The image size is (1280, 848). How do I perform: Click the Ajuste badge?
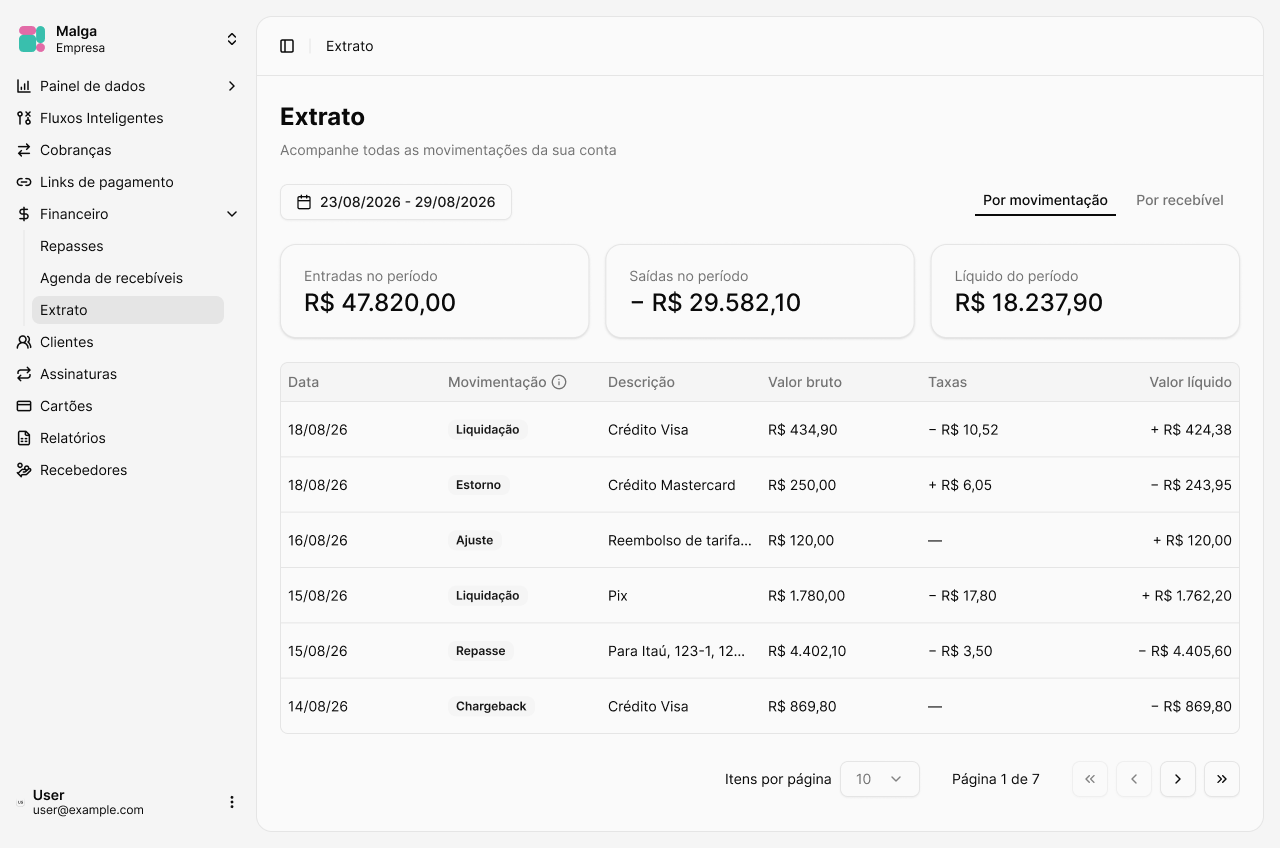click(x=475, y=540)
